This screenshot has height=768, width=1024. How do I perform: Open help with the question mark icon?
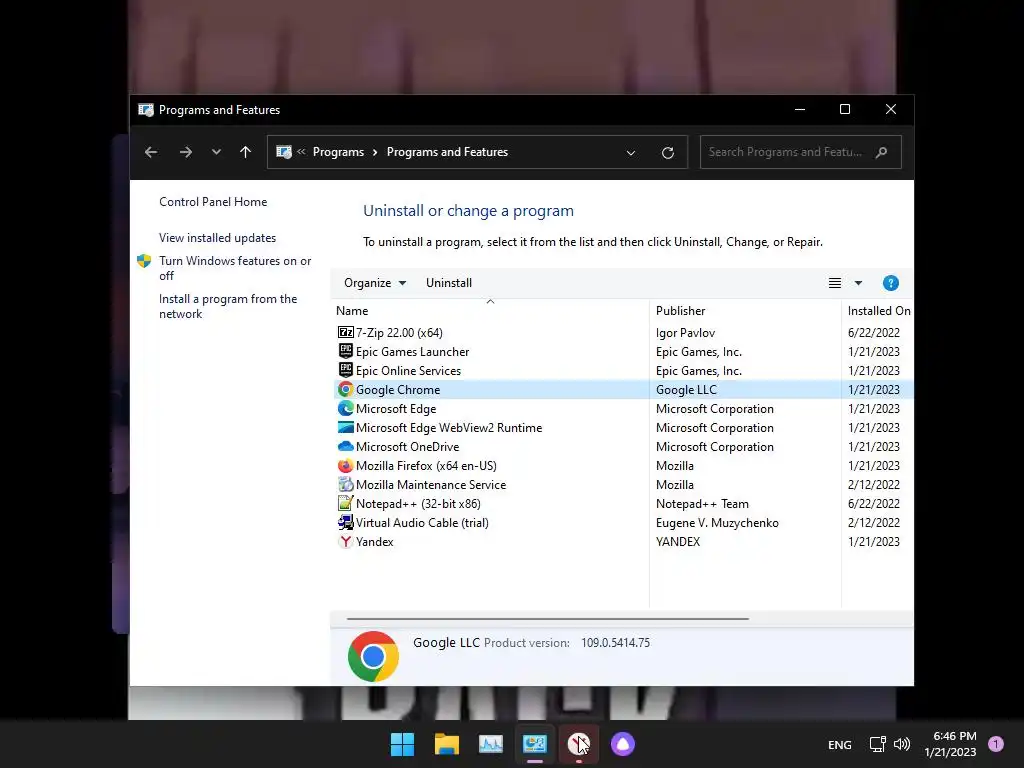pos(890,283)
